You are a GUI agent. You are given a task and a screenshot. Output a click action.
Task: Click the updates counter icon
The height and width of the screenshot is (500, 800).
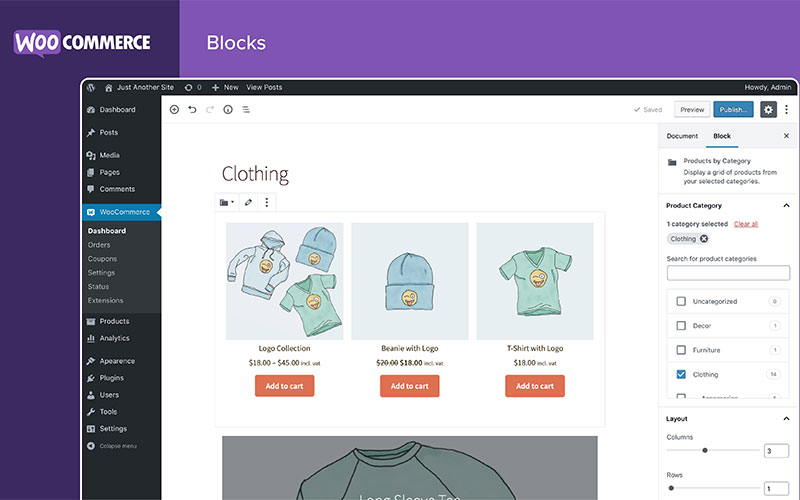pos(193,87)
